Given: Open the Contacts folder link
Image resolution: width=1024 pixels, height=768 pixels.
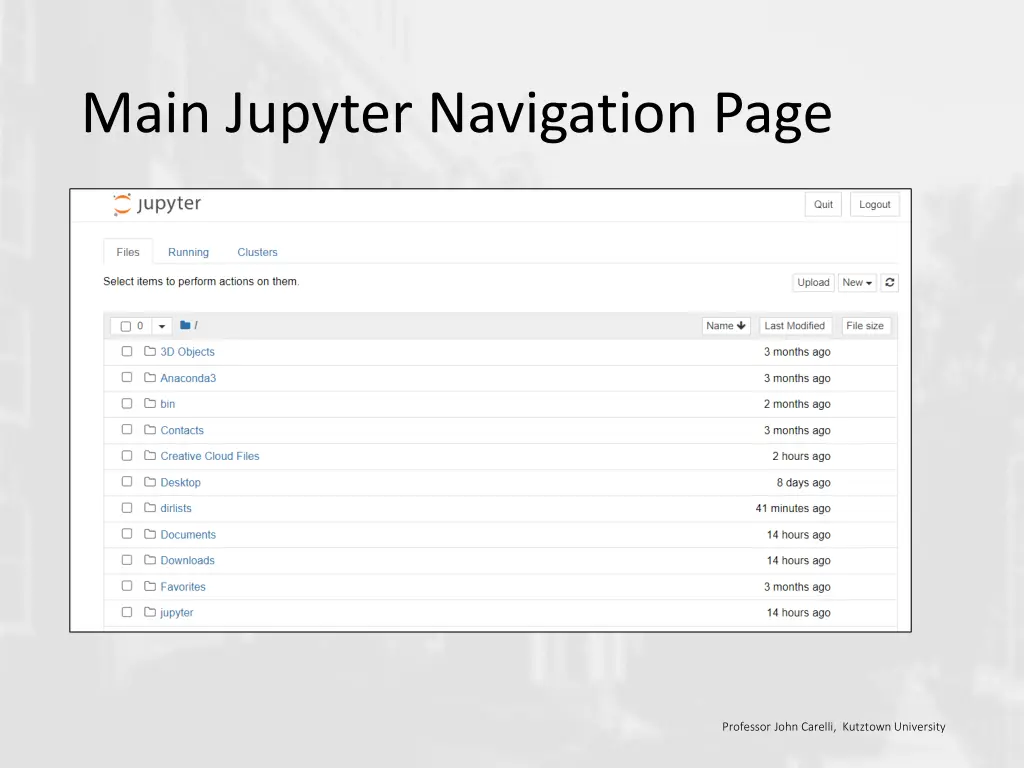Looking at the screenshot, I should point(182,430).
